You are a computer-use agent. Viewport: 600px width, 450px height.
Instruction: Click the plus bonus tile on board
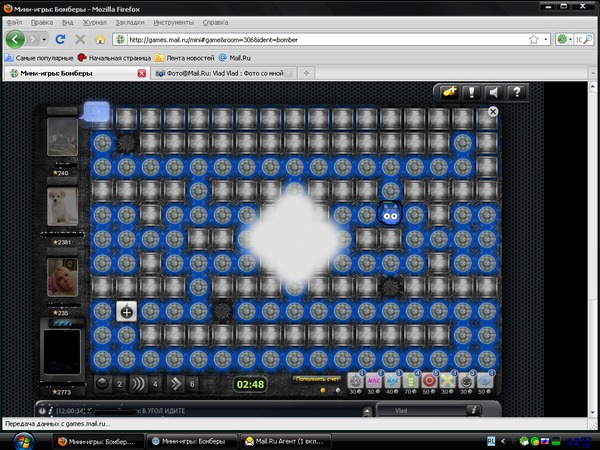point(127,311)
